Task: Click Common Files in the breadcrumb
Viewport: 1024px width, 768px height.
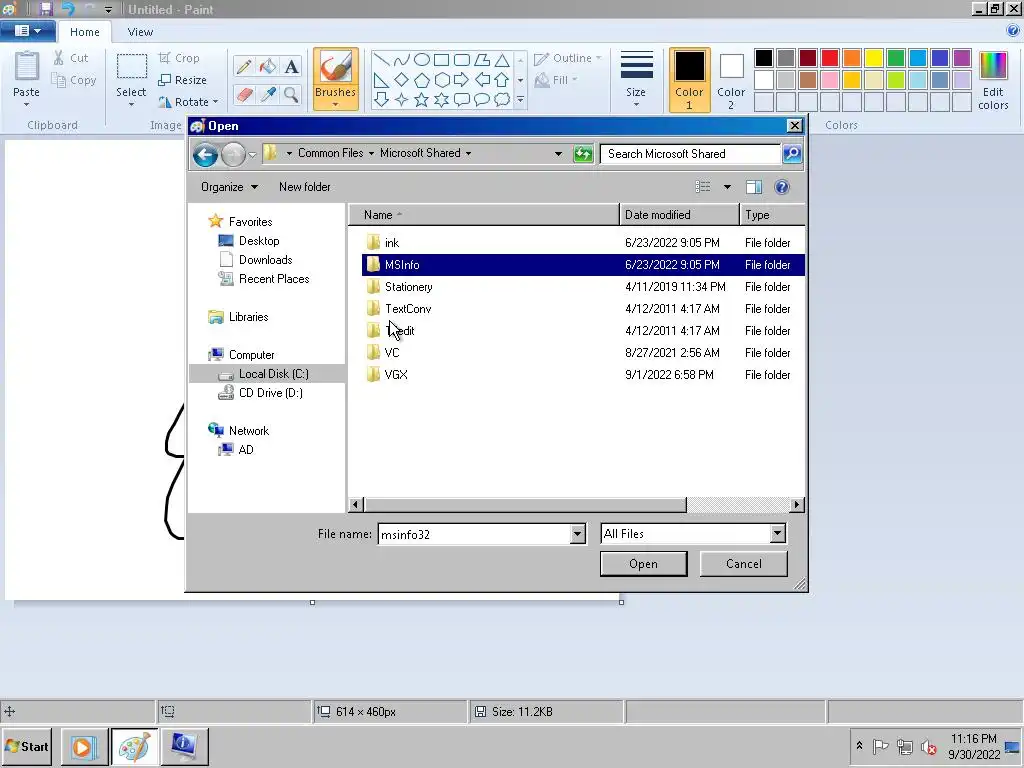Action: click(x=330, y=153)
